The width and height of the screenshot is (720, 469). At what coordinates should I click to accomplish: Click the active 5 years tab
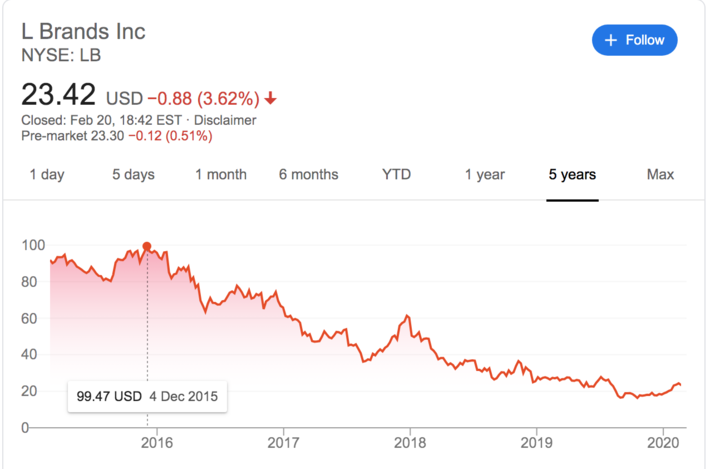pos(572,175)
